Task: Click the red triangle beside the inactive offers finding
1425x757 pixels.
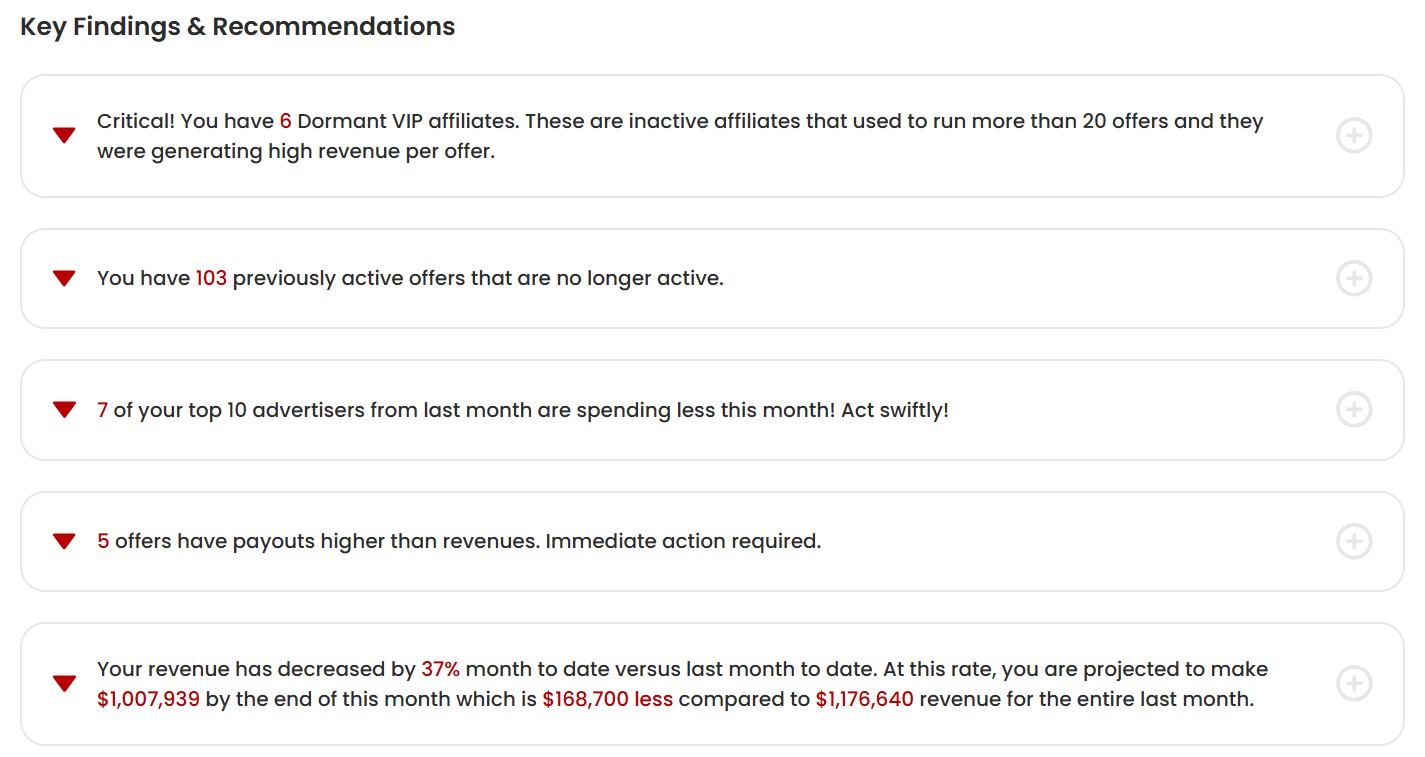Action: 64,278
